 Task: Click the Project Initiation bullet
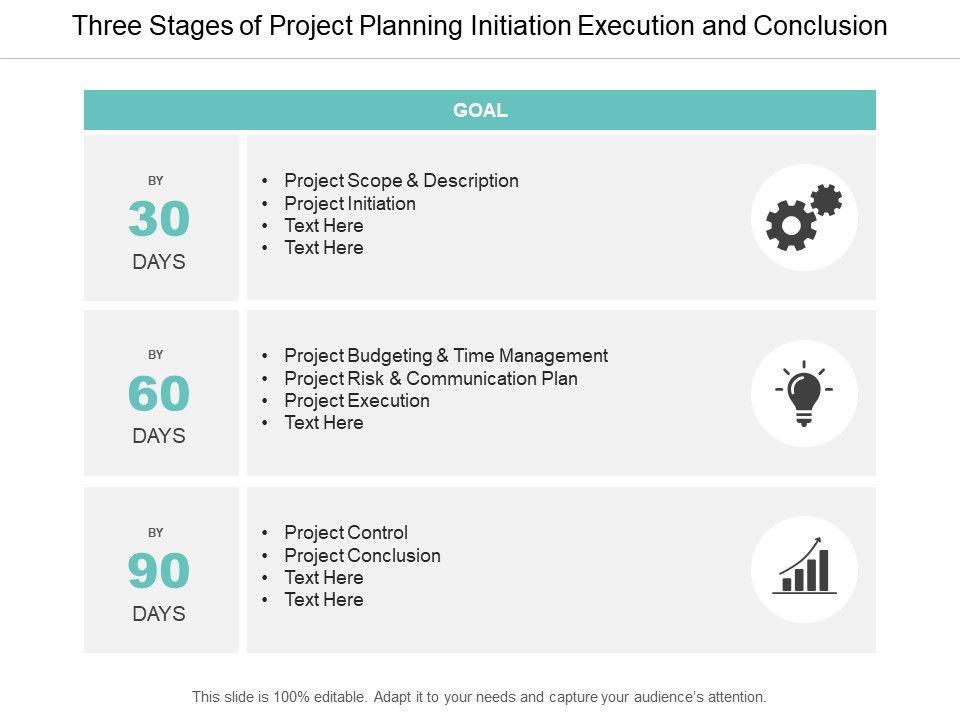click(350, 203)
